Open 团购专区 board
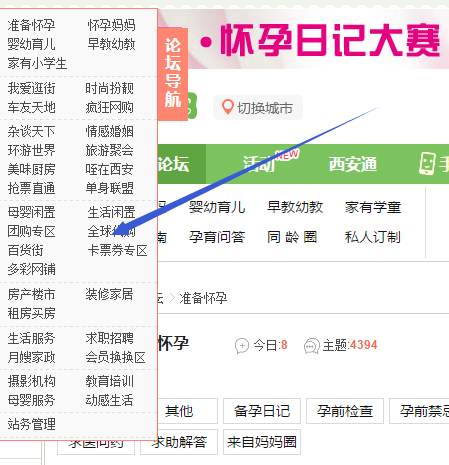Image resolution: width=449 pixels, height=465 pixels. click(x=31, y=231)
